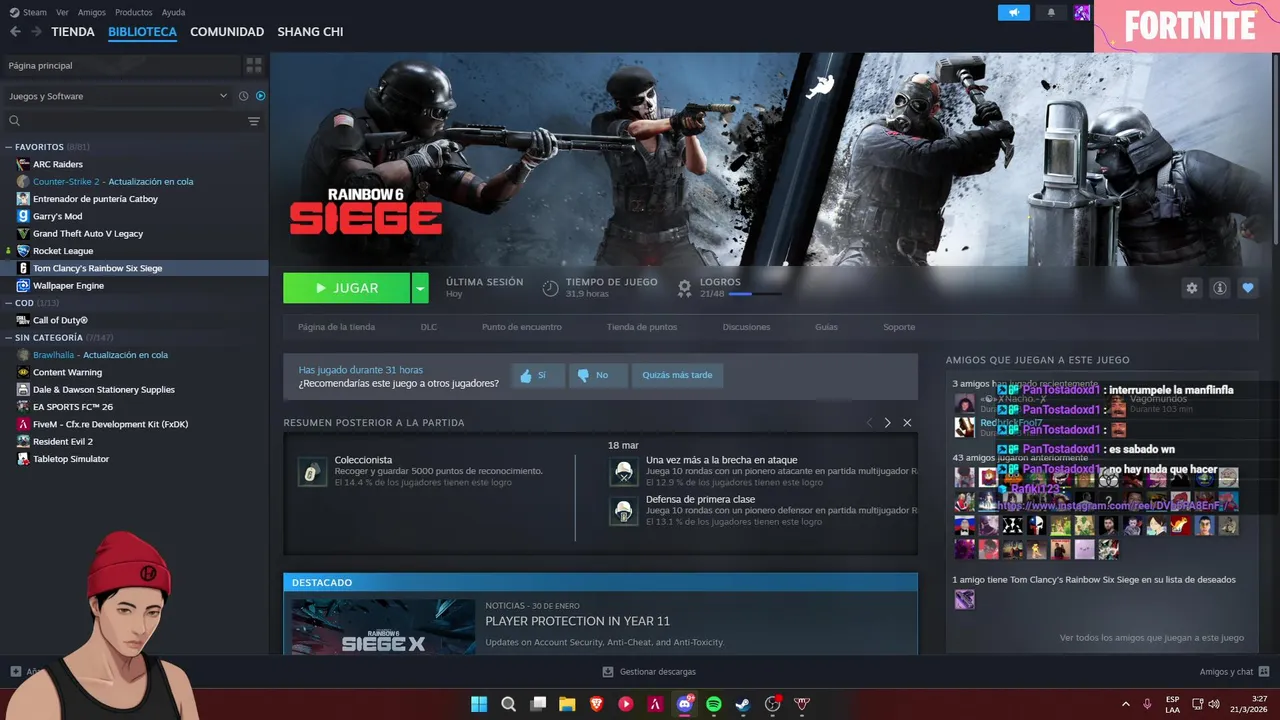Click the Content Warning game icon
This screenshot has width=1280, height=720.
pos(23,372)
